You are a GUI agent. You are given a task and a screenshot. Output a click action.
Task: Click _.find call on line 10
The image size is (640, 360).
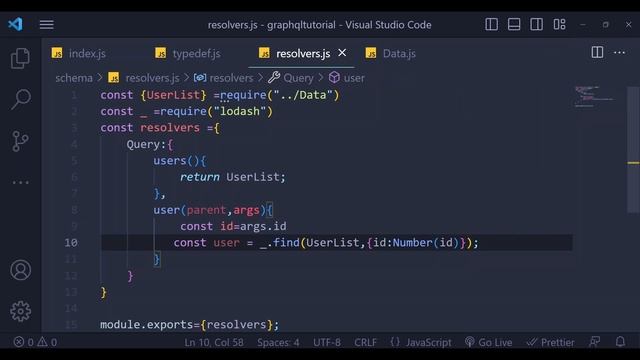[280, 243]
